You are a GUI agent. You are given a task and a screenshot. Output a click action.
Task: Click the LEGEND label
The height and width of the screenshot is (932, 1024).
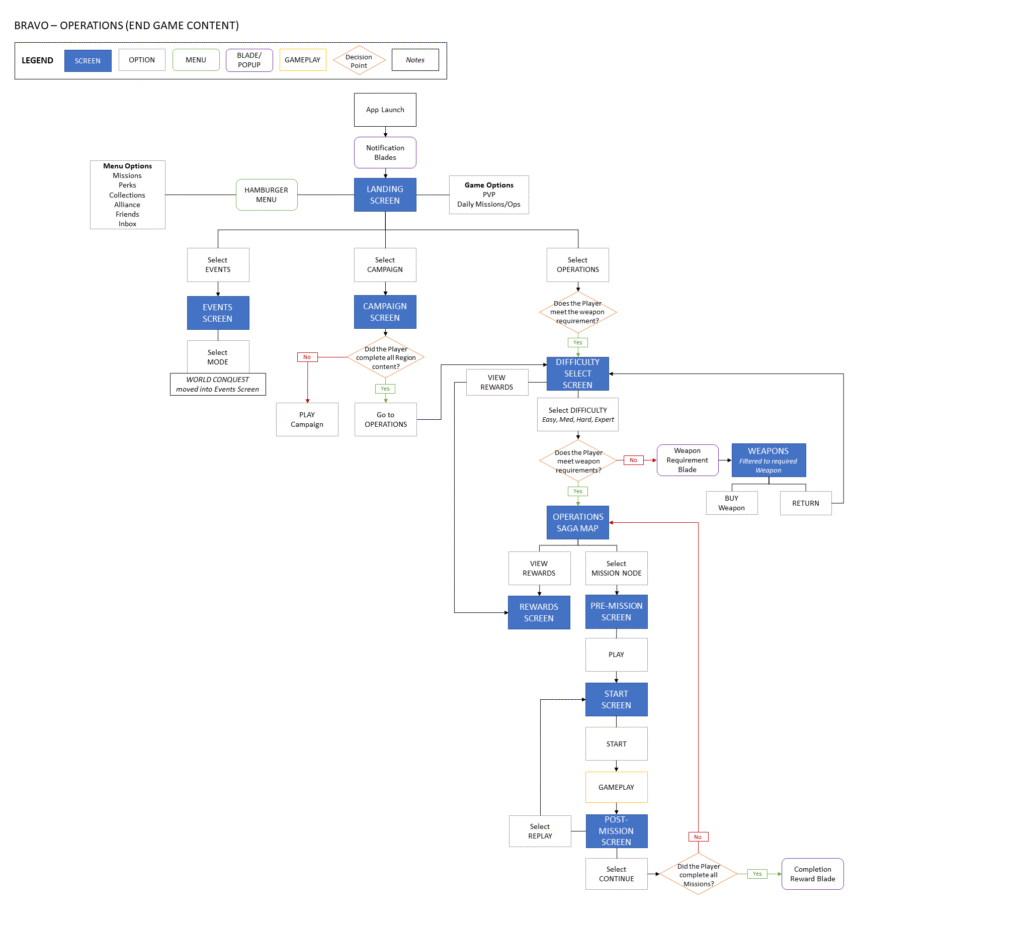(x=37, y=60)
